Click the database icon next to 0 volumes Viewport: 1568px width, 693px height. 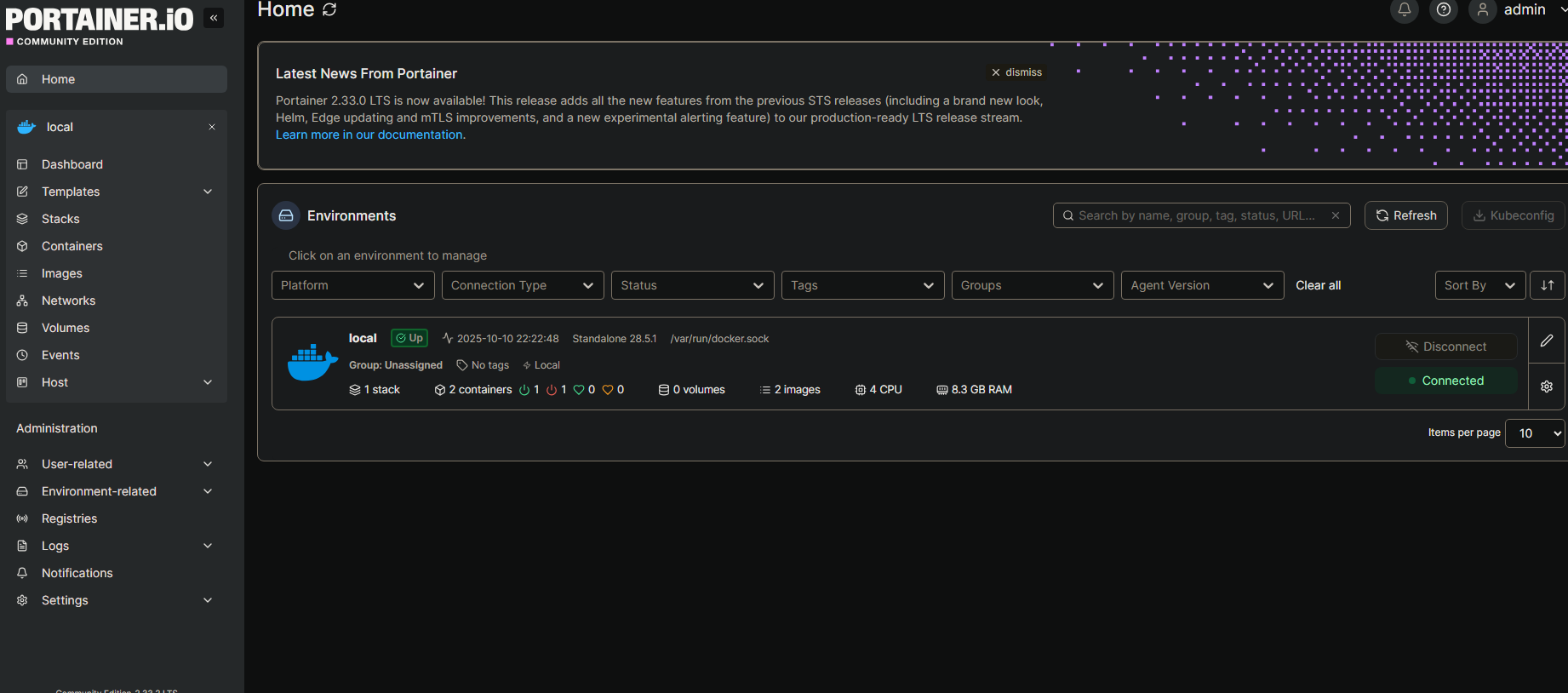click(664, 390)
